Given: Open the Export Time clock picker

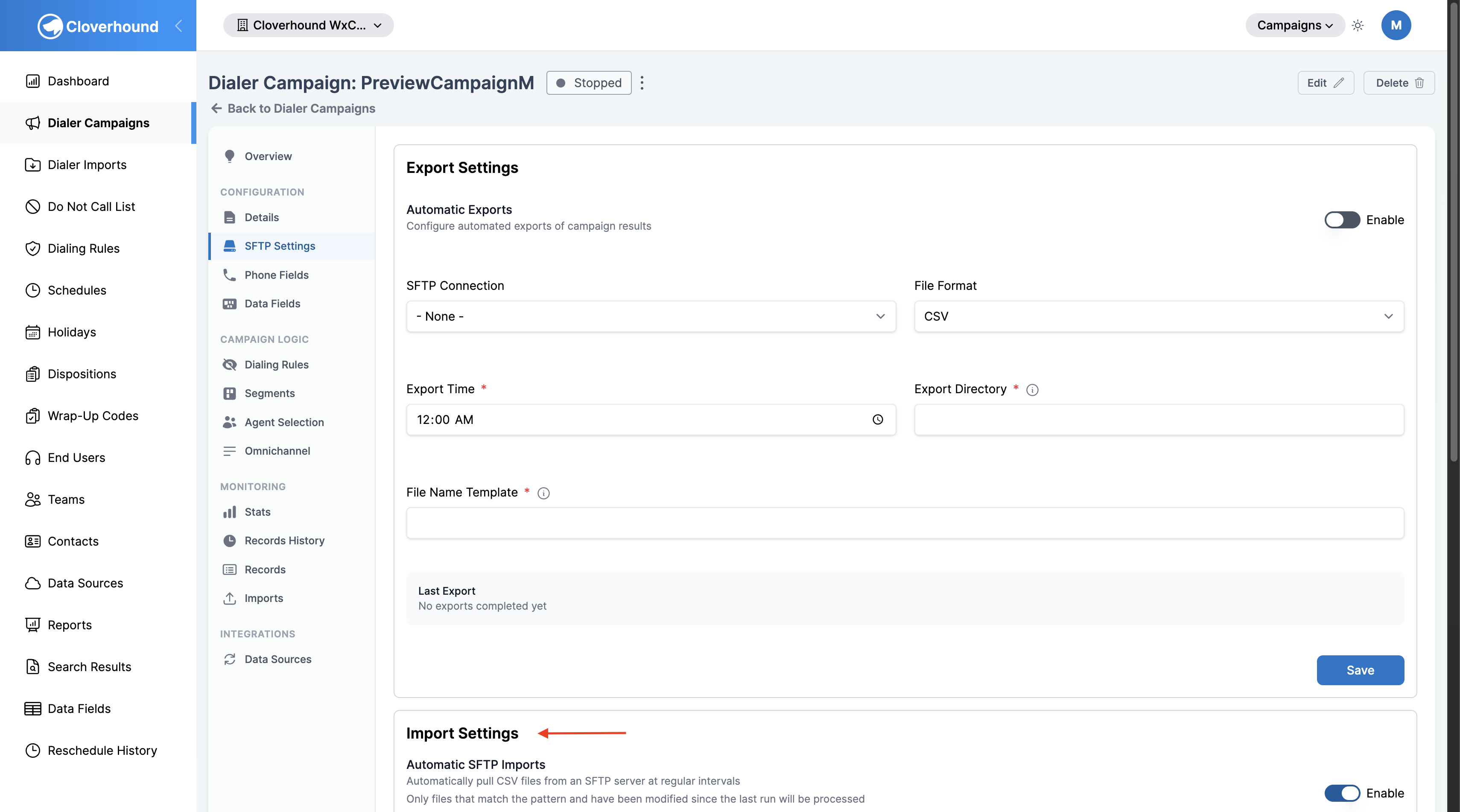Looking at the screenshot, I should [x=877, y=420].
